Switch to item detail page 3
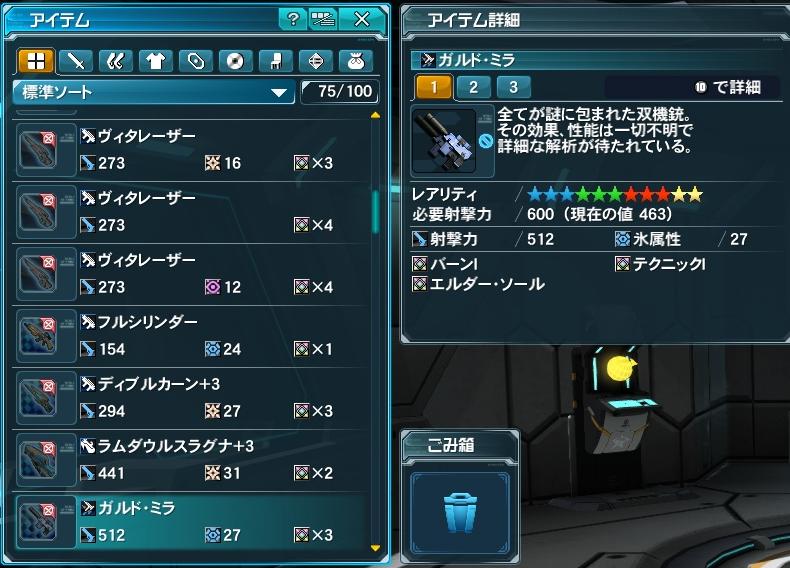The width and height of the screenshot is (790, 568). pyautogui.click(x=513, y=87)
